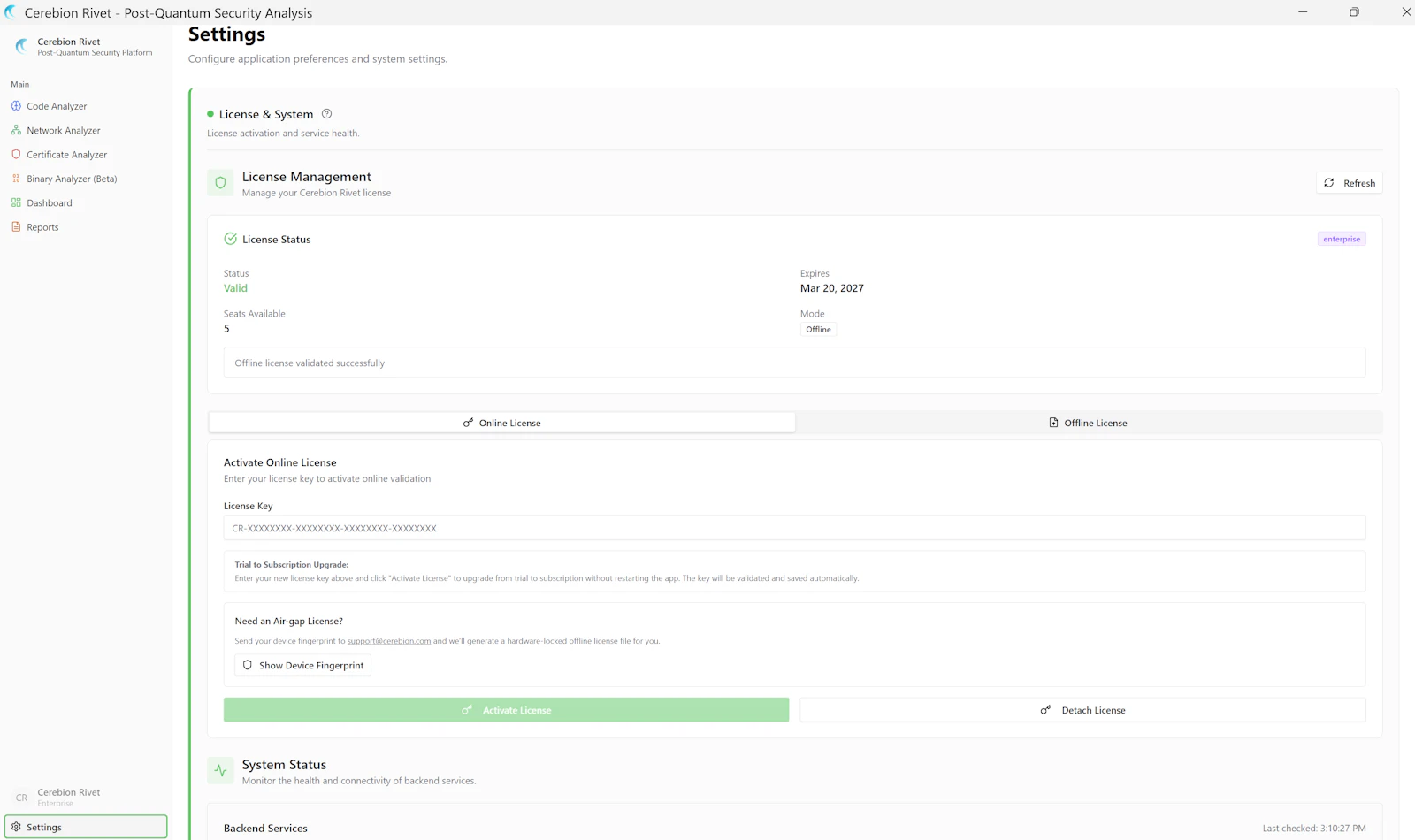1415x840 pixels.
Task: Click the shield icon on Show Device Fingerprint
Action: click(x=248, y=665)
